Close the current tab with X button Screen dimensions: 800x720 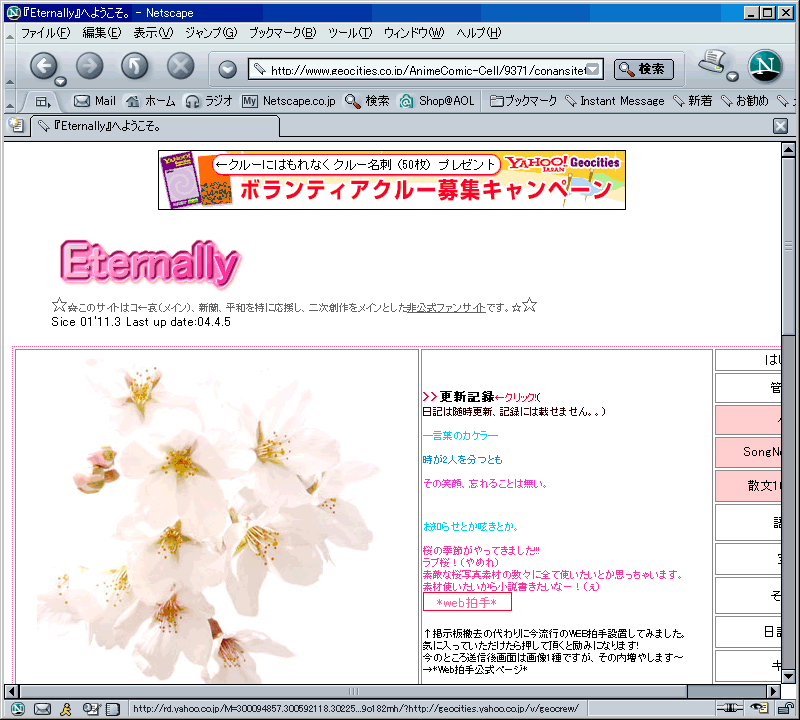click(780, 126)
